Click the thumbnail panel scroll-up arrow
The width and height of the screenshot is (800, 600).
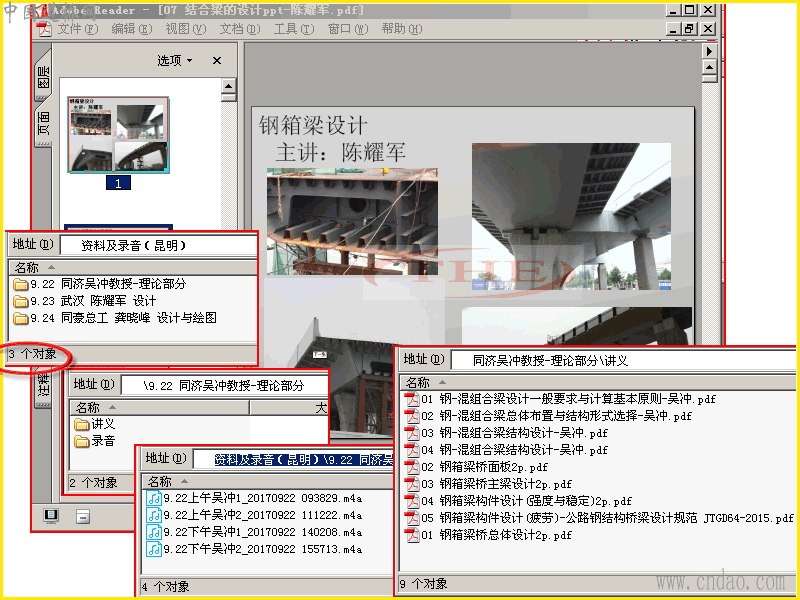(x=229, y=85)
